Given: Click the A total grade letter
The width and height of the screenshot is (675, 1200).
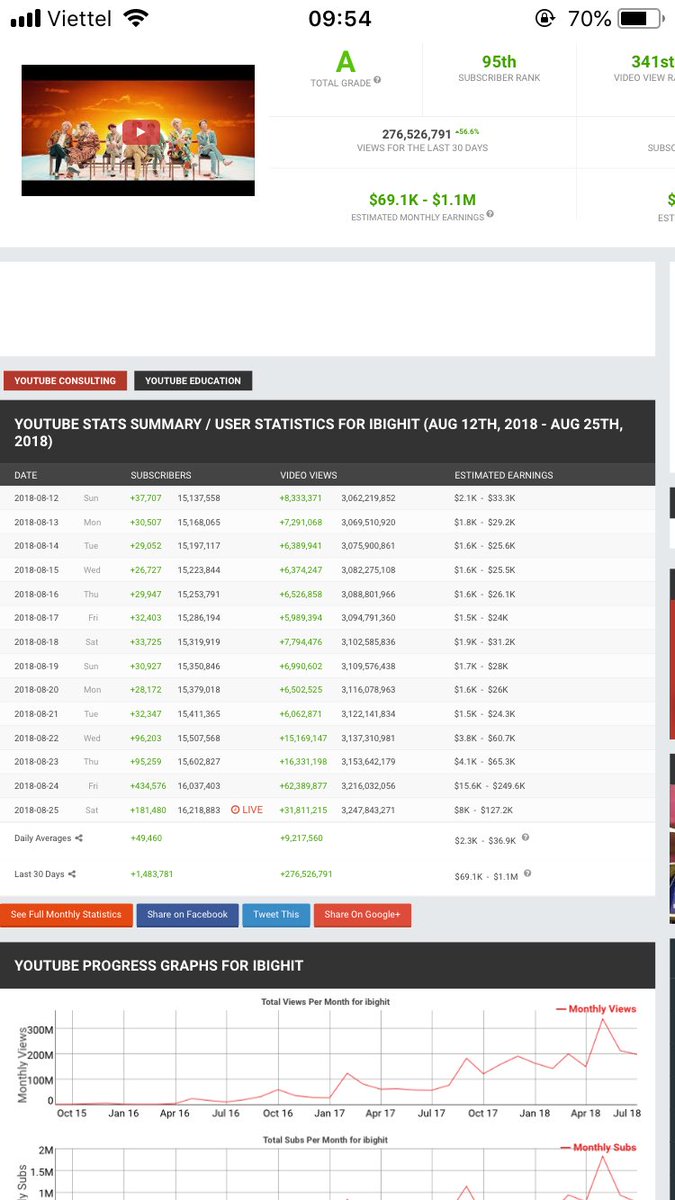Looking at the screenshot, I should 346,62.
